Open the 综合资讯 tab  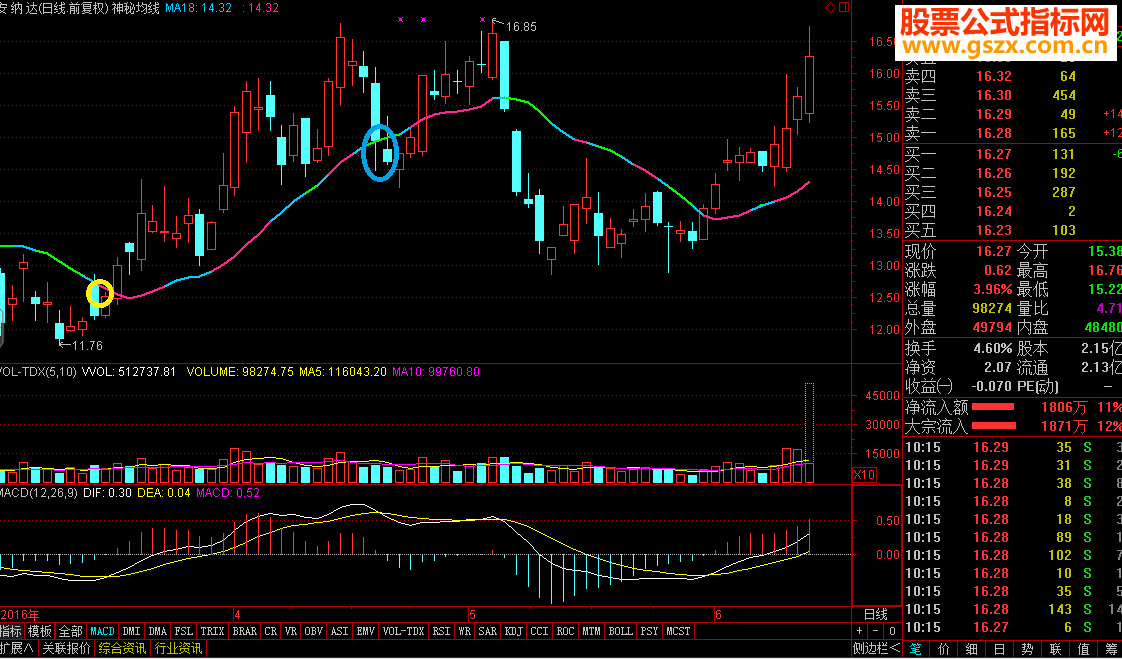pos(122,649)
